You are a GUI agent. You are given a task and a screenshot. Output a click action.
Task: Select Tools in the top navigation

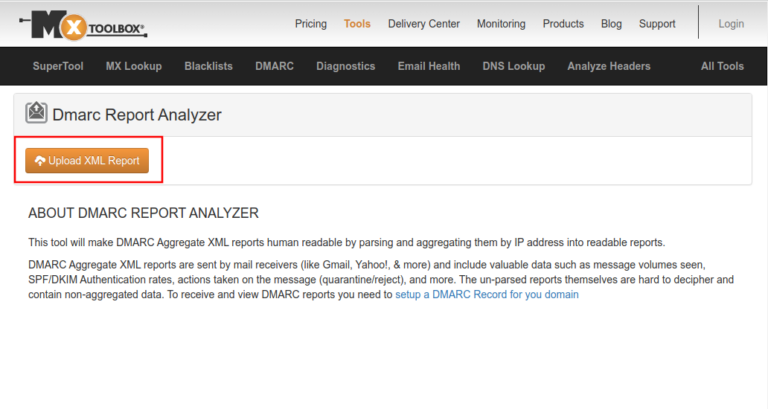(x=357, y=24)
